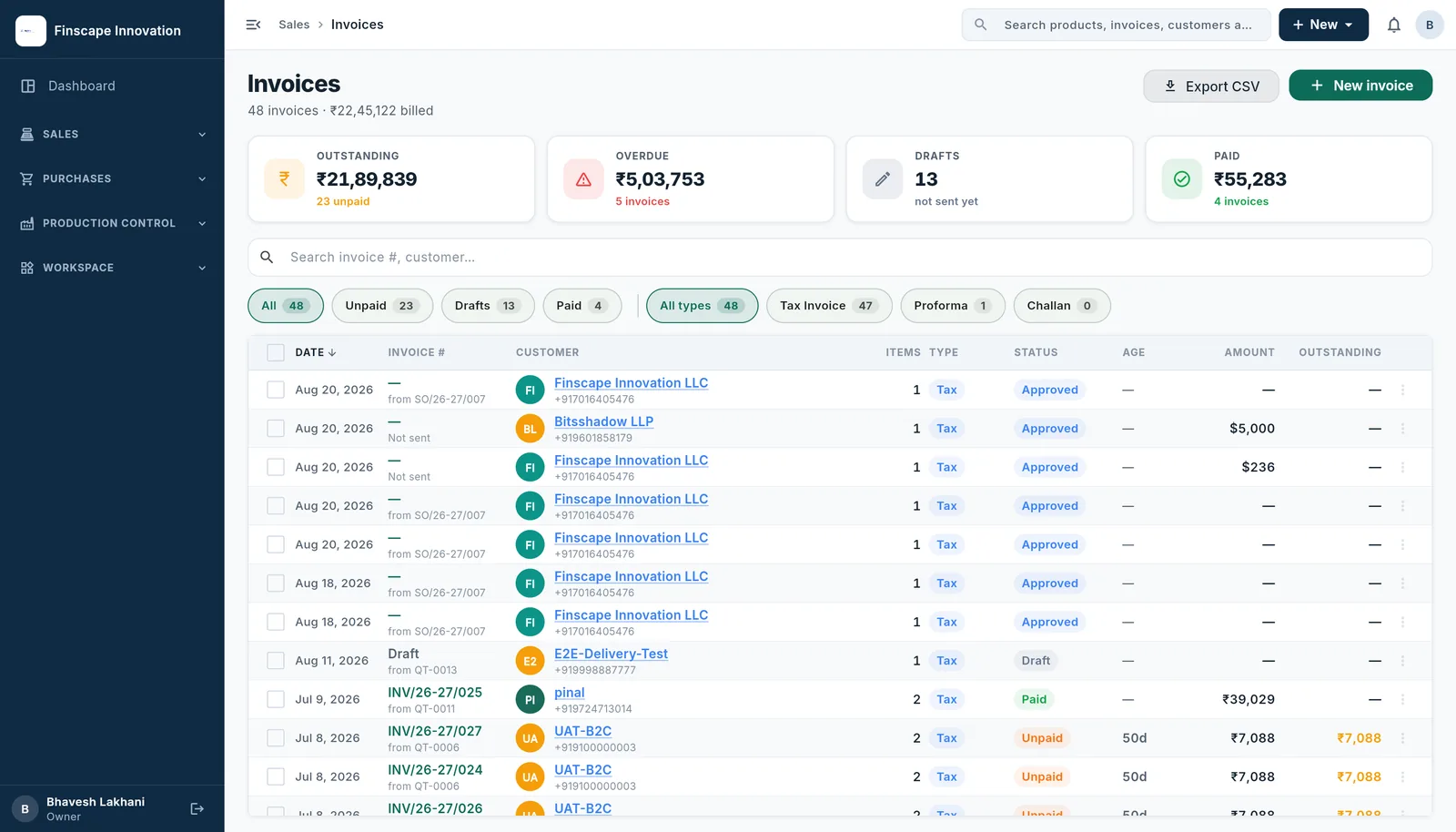Viewport: 1456px width, 832px height.
Task: Click the E2 avatar of E2E-Delivery-Test
Action: [x=530, y=661]
